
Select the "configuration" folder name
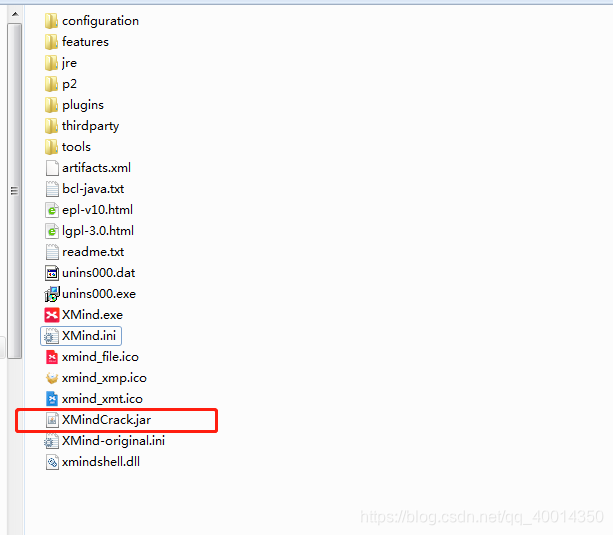pos(100,21)
